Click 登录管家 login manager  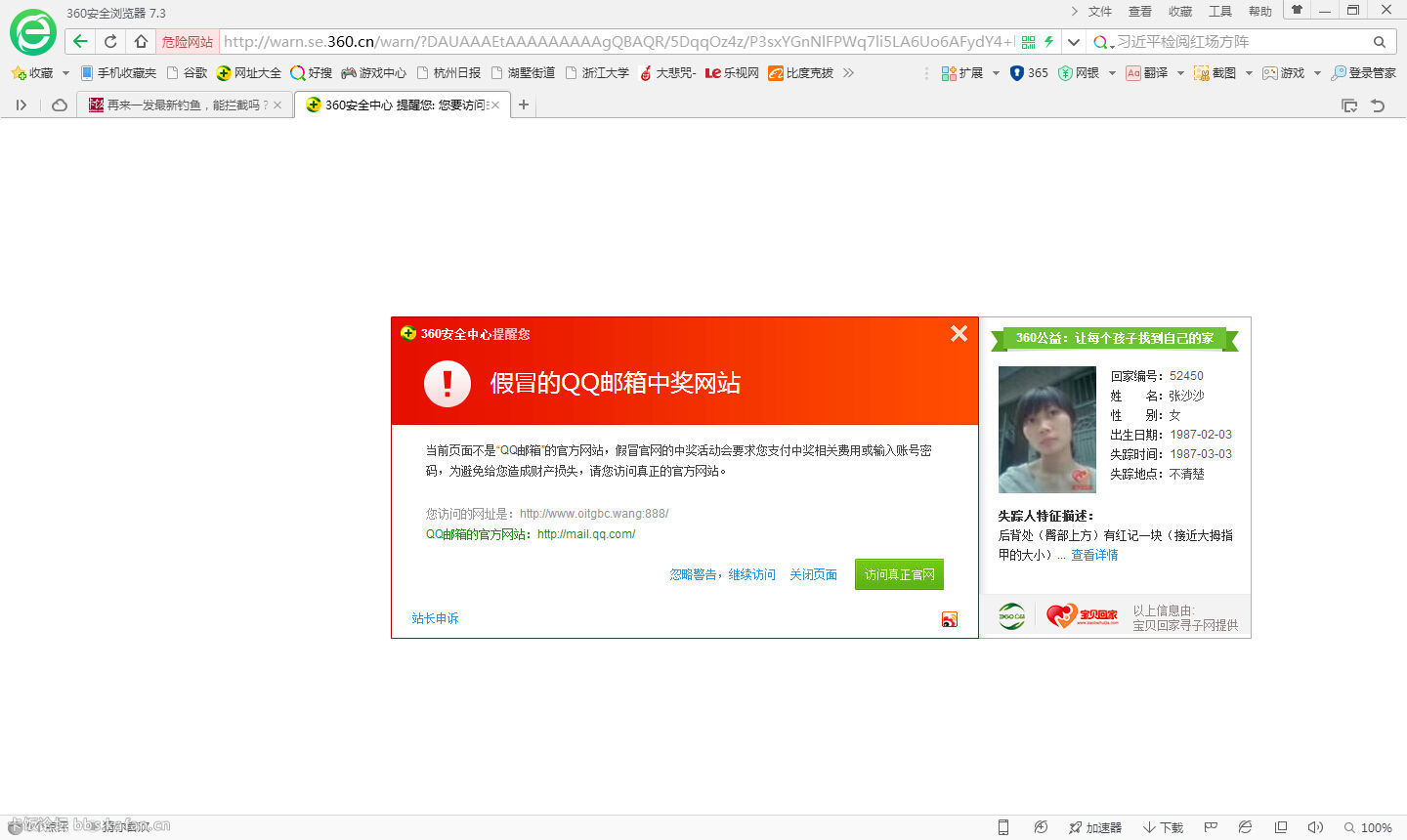click(x=1363, y=73)
